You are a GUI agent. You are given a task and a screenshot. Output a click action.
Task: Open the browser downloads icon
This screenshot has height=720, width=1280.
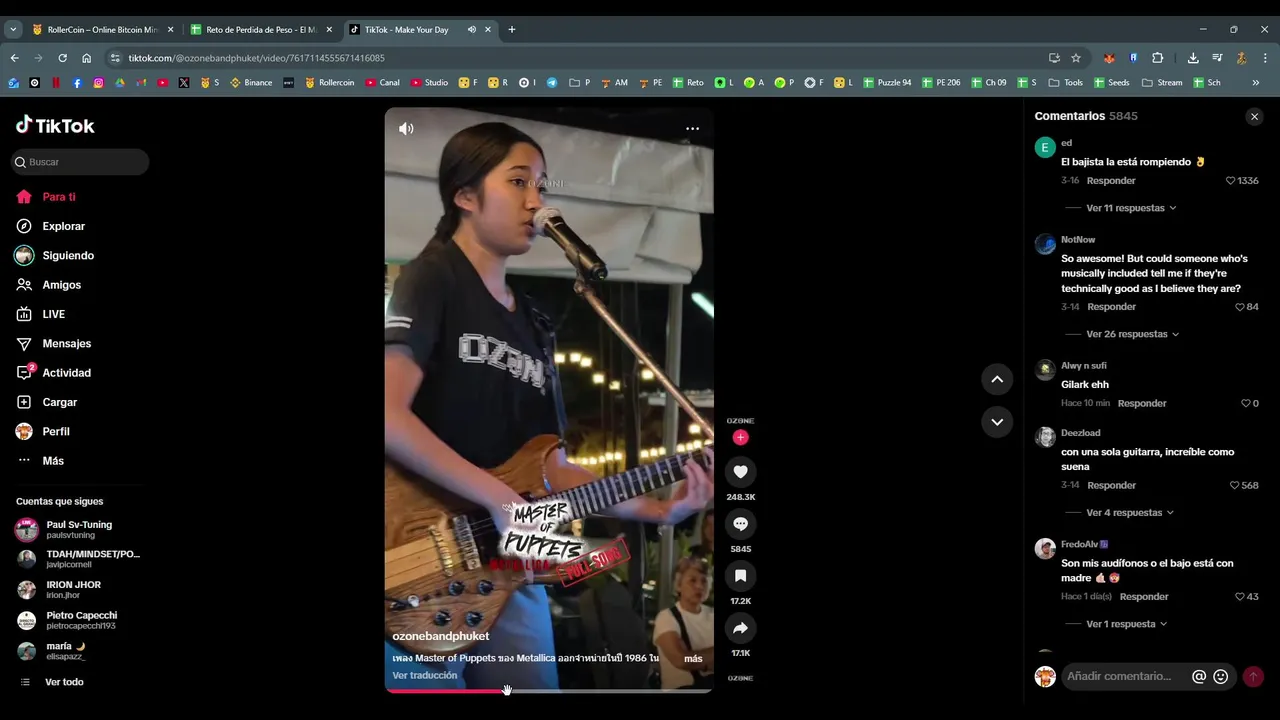point(1193,58)
